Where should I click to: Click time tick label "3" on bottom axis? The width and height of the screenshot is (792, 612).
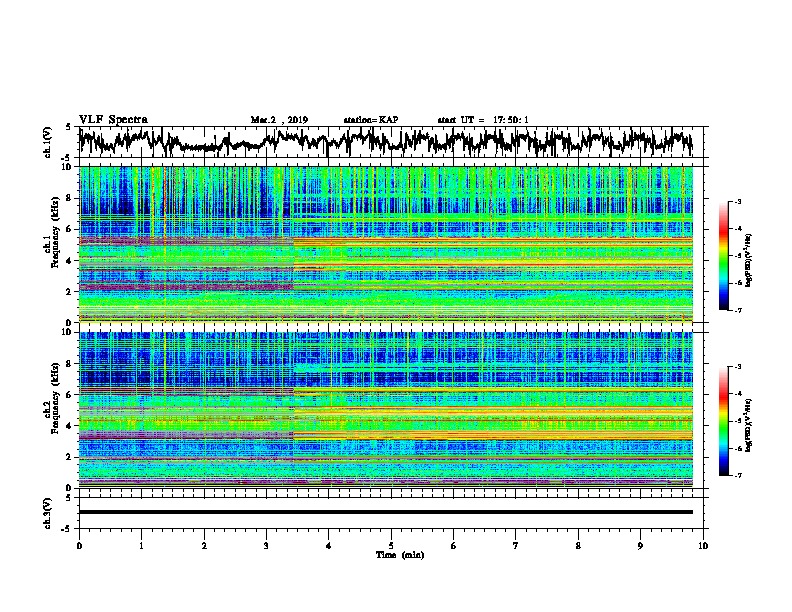click(x=266, y=546)
